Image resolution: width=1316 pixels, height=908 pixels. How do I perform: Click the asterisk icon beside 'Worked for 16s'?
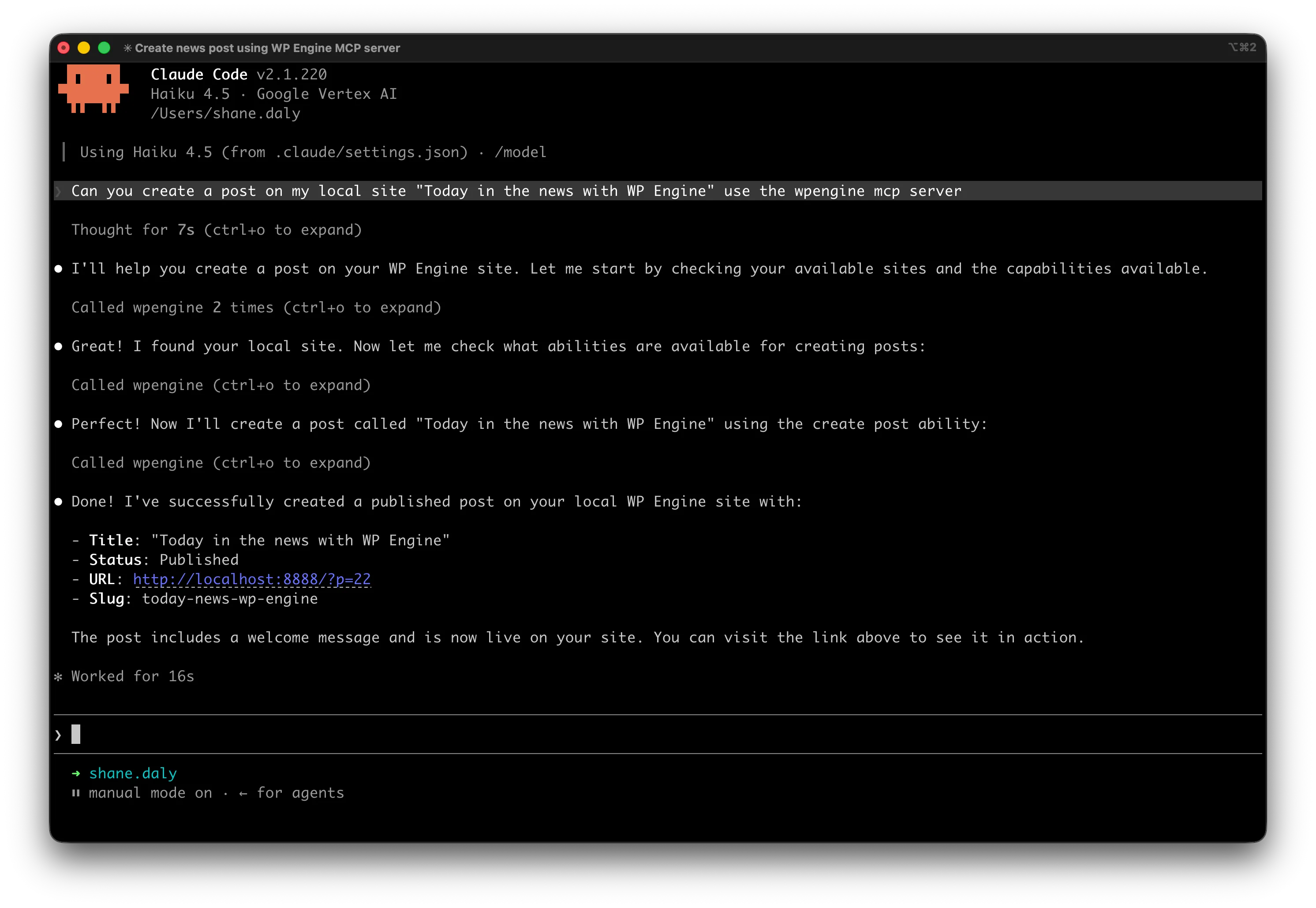[x=58, y=677]
